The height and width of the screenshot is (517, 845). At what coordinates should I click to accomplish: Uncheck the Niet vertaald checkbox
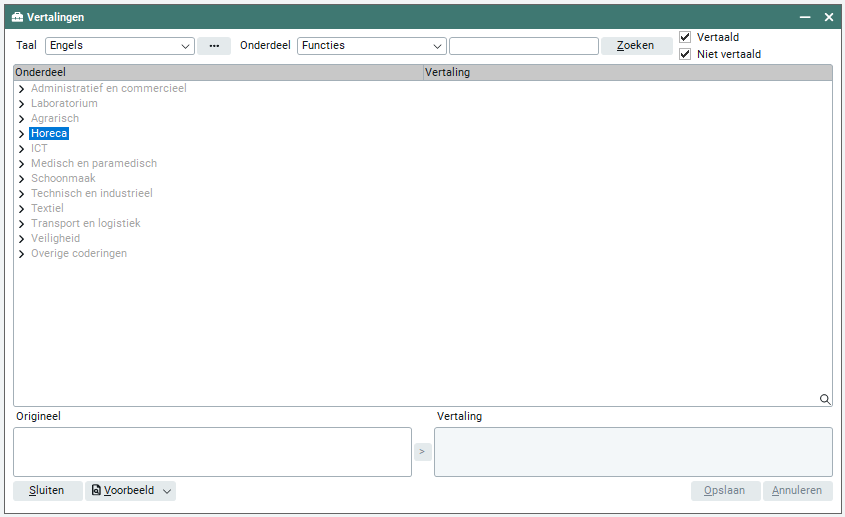coord(685,54)
